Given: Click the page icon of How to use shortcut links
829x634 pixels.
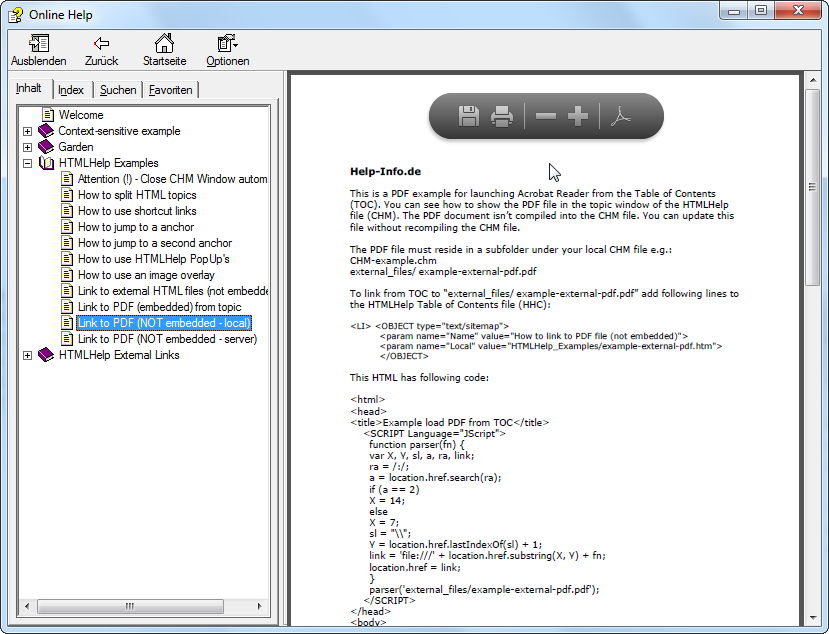Looking at the screenshot, I should tap(67, 210).
